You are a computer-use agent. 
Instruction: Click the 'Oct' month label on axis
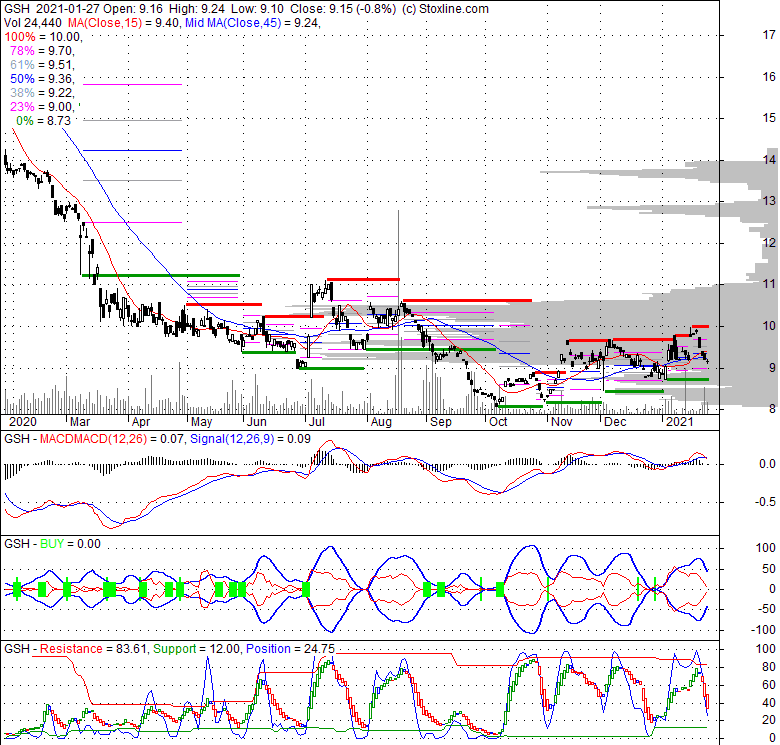pyautogui.click(x=498, y=422)
